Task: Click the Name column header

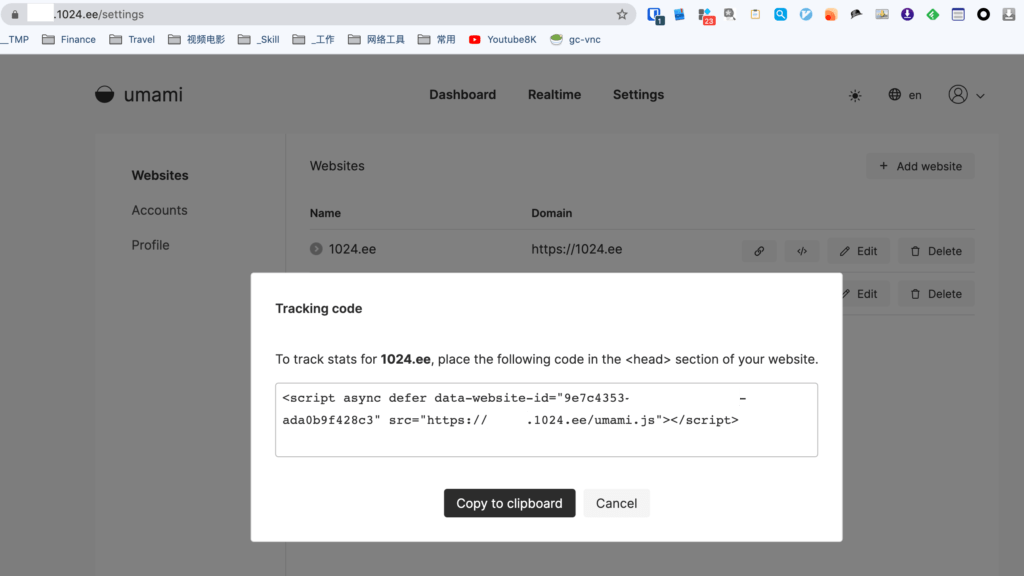Action: pyautogui.click(x=325, y=213)
